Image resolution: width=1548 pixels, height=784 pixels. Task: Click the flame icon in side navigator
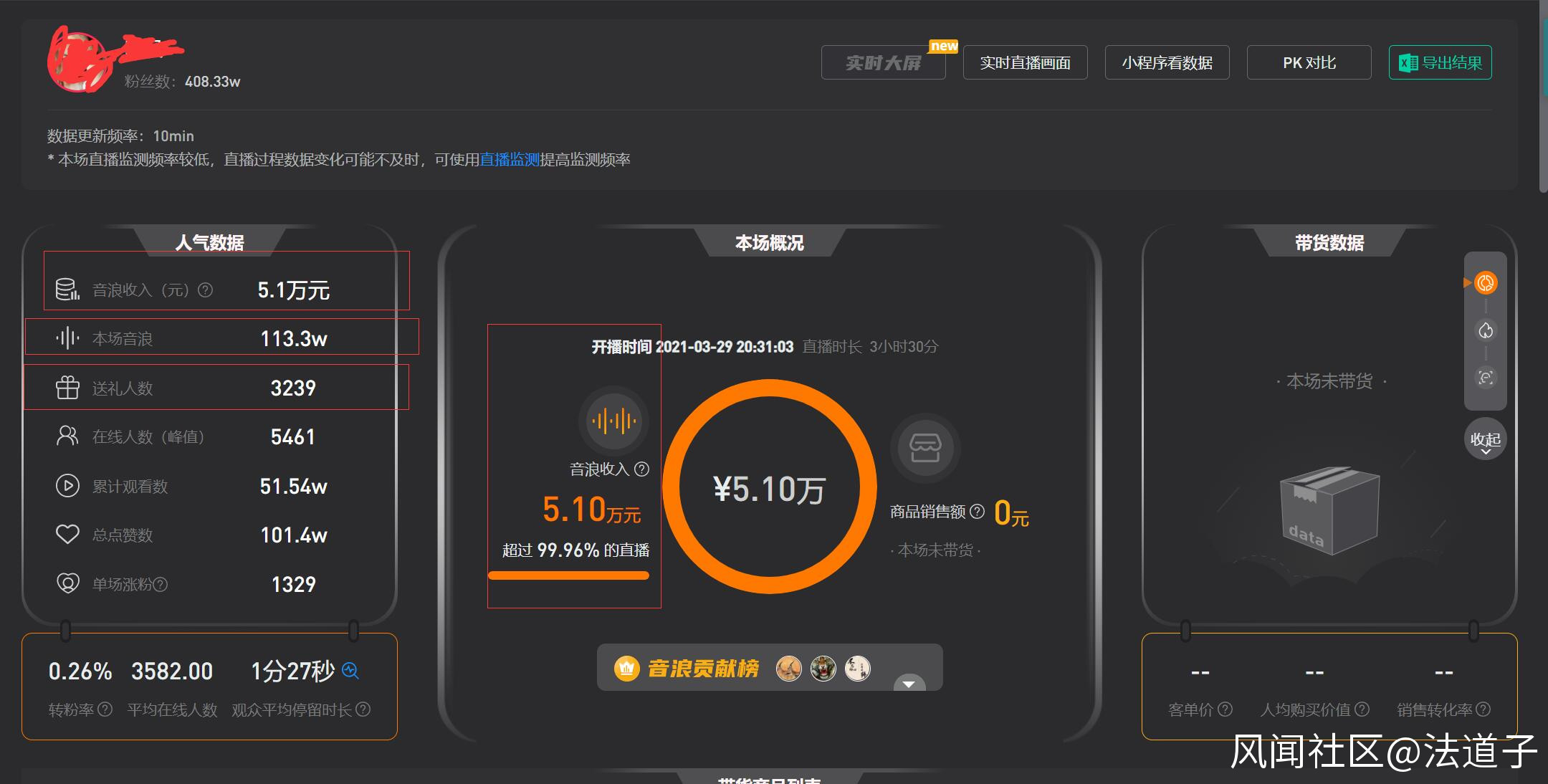1486,330
